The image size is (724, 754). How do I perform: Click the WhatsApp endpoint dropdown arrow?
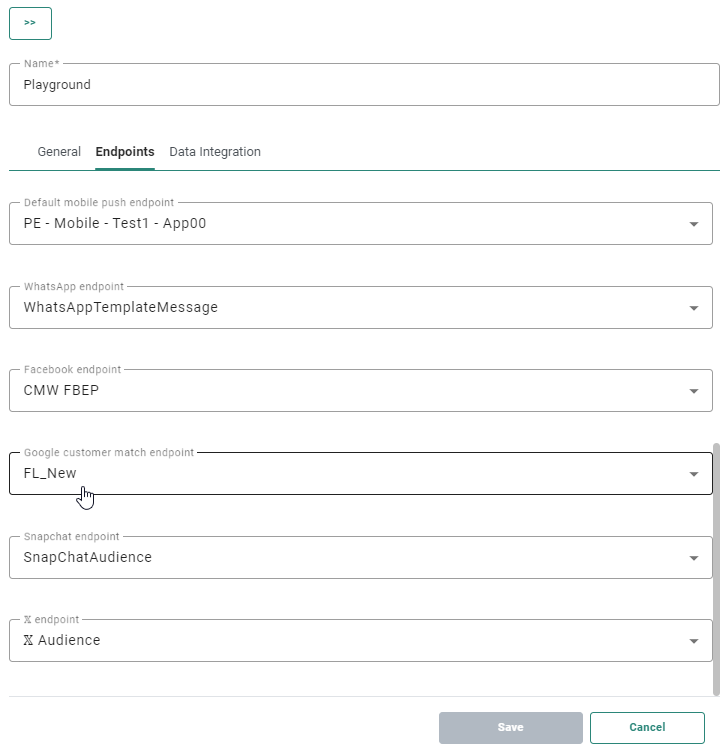tap(694, 308)
